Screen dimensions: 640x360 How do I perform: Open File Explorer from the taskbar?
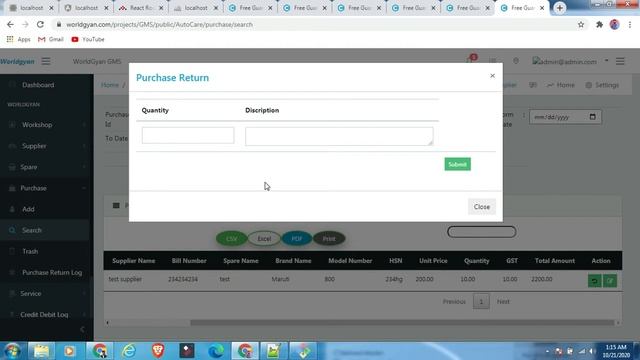click(x=41, y=351)
